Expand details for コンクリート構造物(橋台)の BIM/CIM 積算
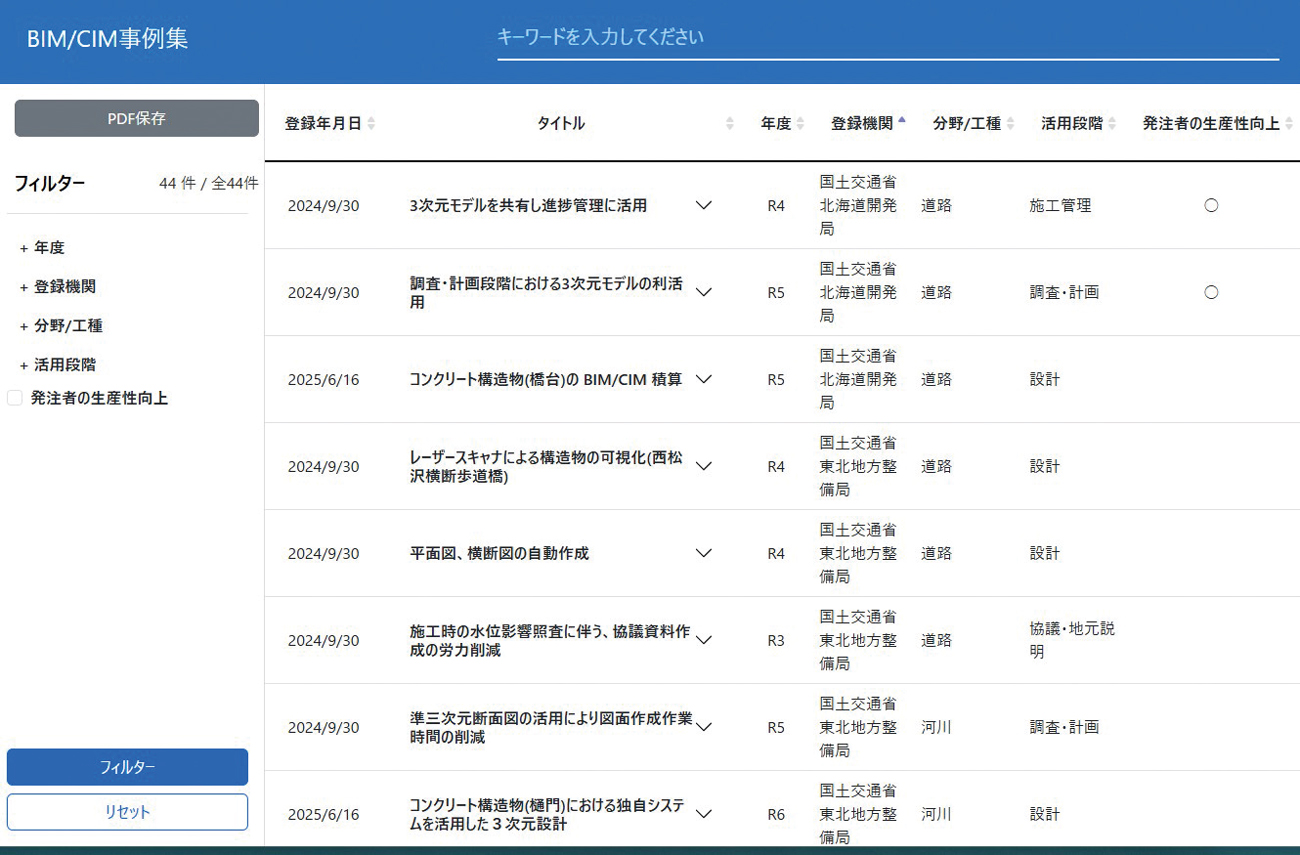This screenshot has height=855, width=1300. coord(703,379)
